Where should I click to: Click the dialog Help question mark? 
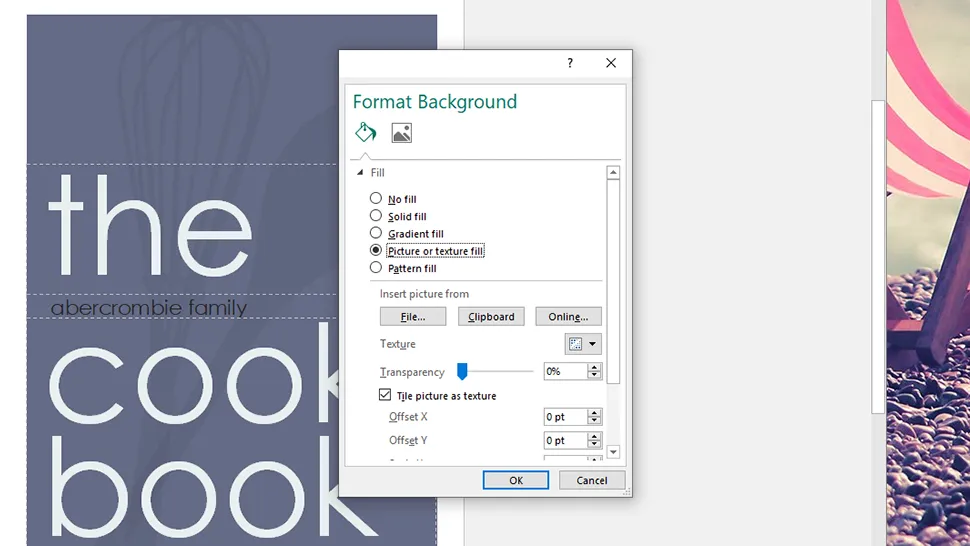point(570,63)
